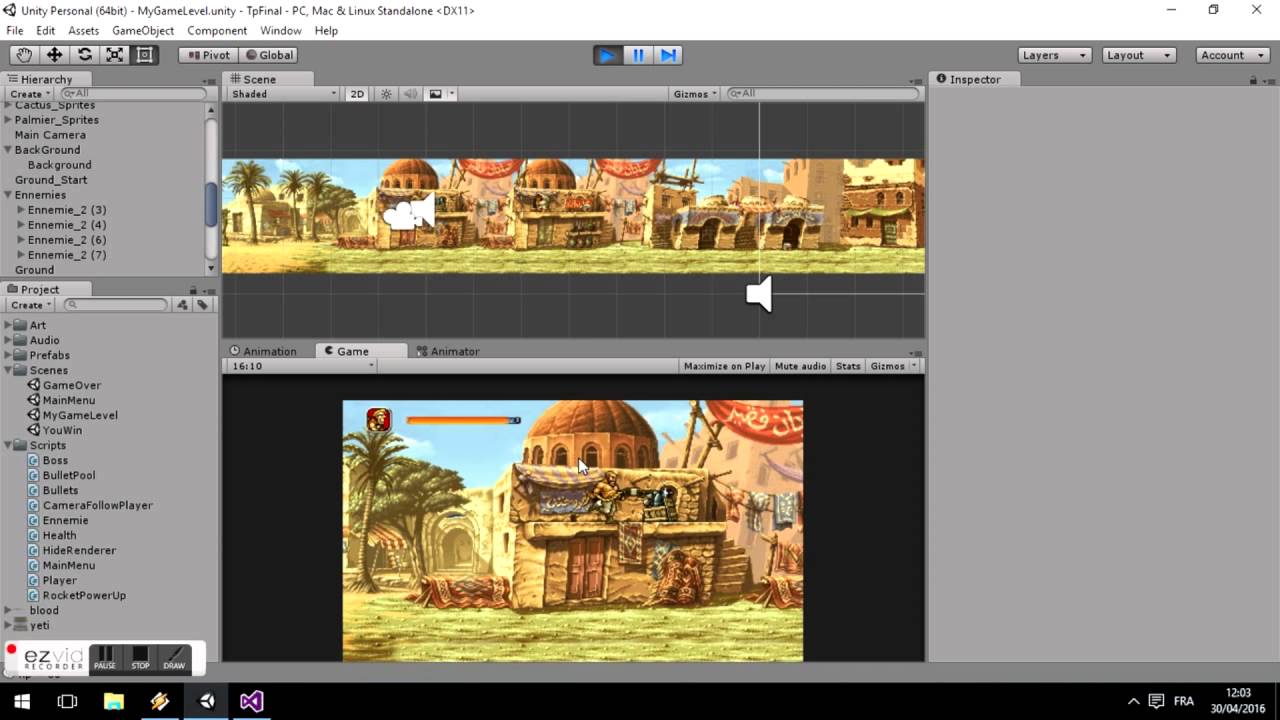This screenshot has width=1280, height=720.
Task: Select the Rect transform tool
Action: coord(144,55)
